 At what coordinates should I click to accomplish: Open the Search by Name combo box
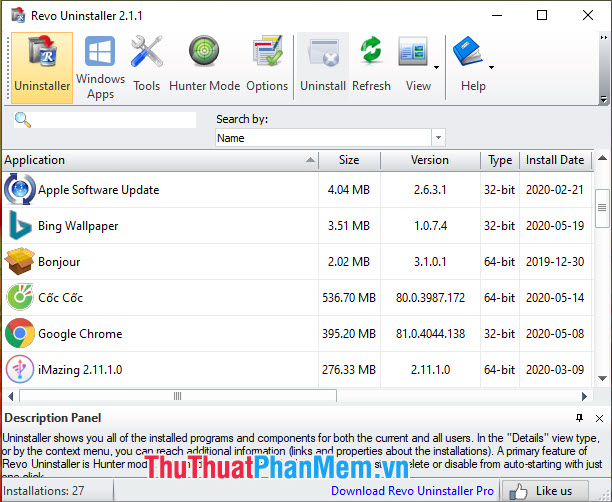(x=330, y=138)
